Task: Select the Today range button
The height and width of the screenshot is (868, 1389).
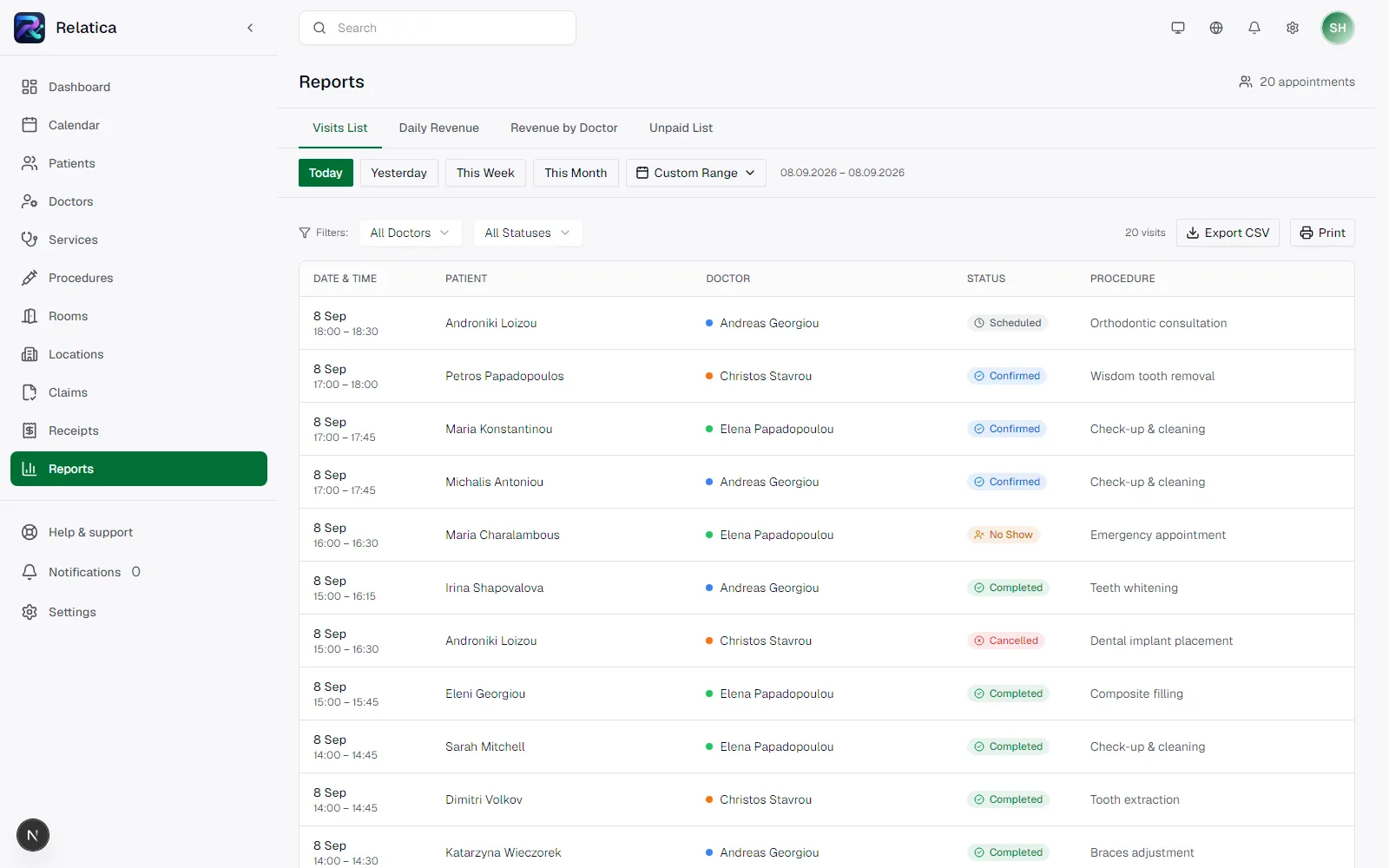Action: point(326,173)
